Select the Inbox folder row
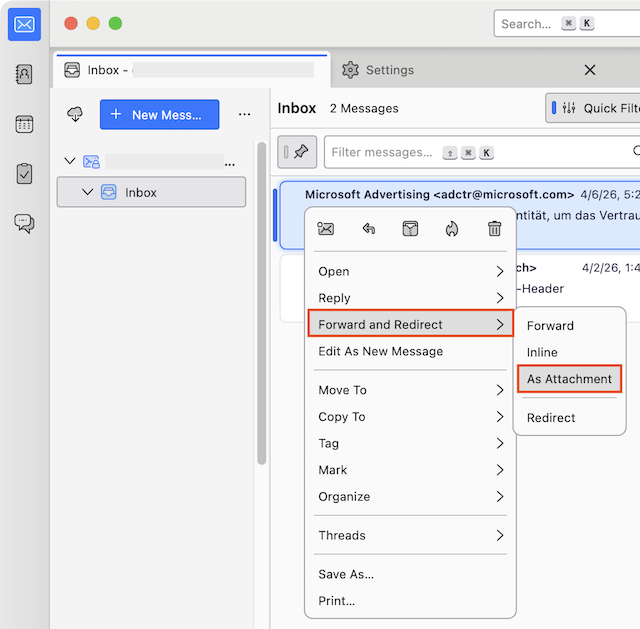This screenshot has height=629, width=640. 151,192
